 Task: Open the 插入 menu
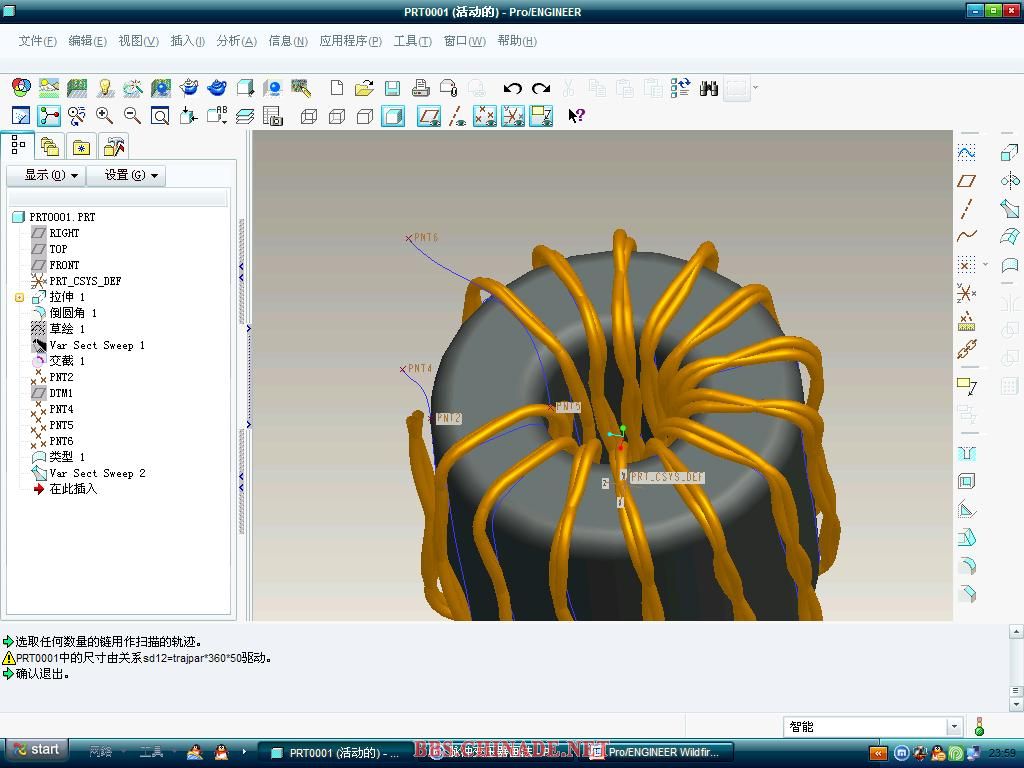coord(187,41)
